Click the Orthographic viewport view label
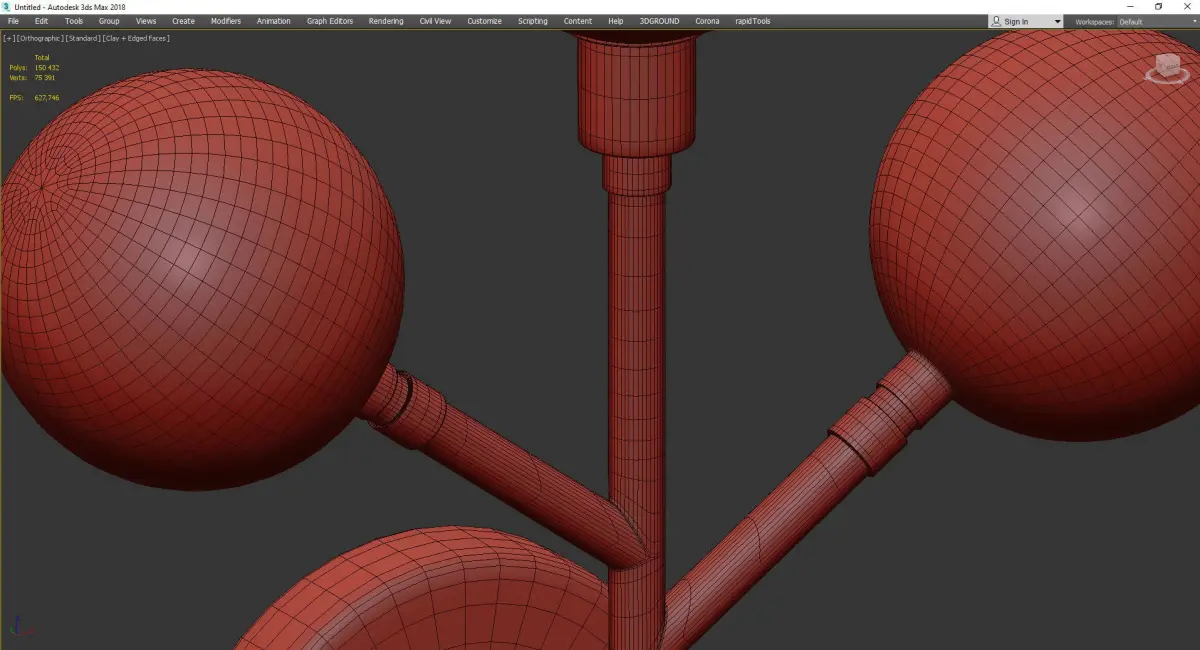 pos(40,38)
